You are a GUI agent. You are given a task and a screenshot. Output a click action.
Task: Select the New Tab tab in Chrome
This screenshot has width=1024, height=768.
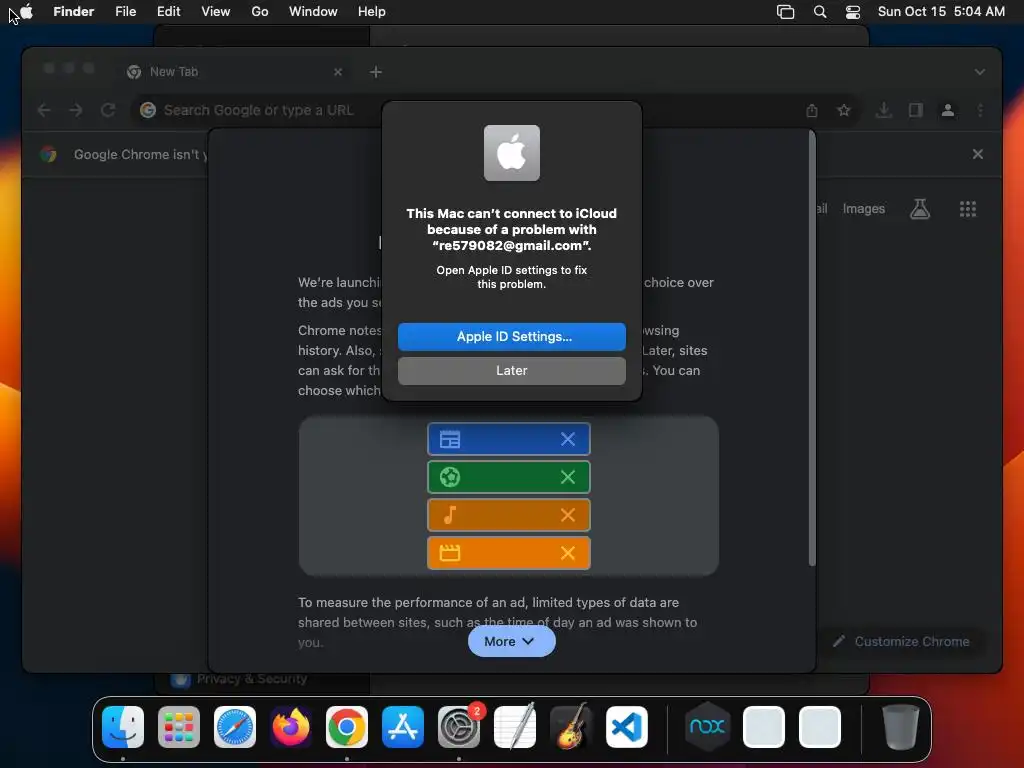[x=235, y=72]
